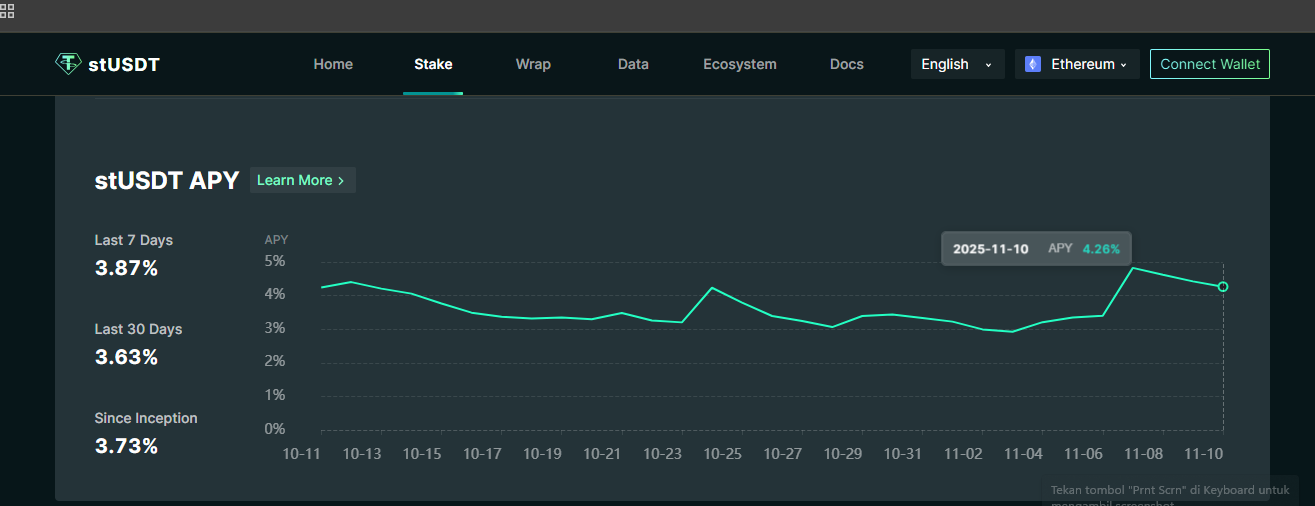Screen dimensions: 1315x506
Task: Click the 10-31 date axis label
Action: pos(903,454)
